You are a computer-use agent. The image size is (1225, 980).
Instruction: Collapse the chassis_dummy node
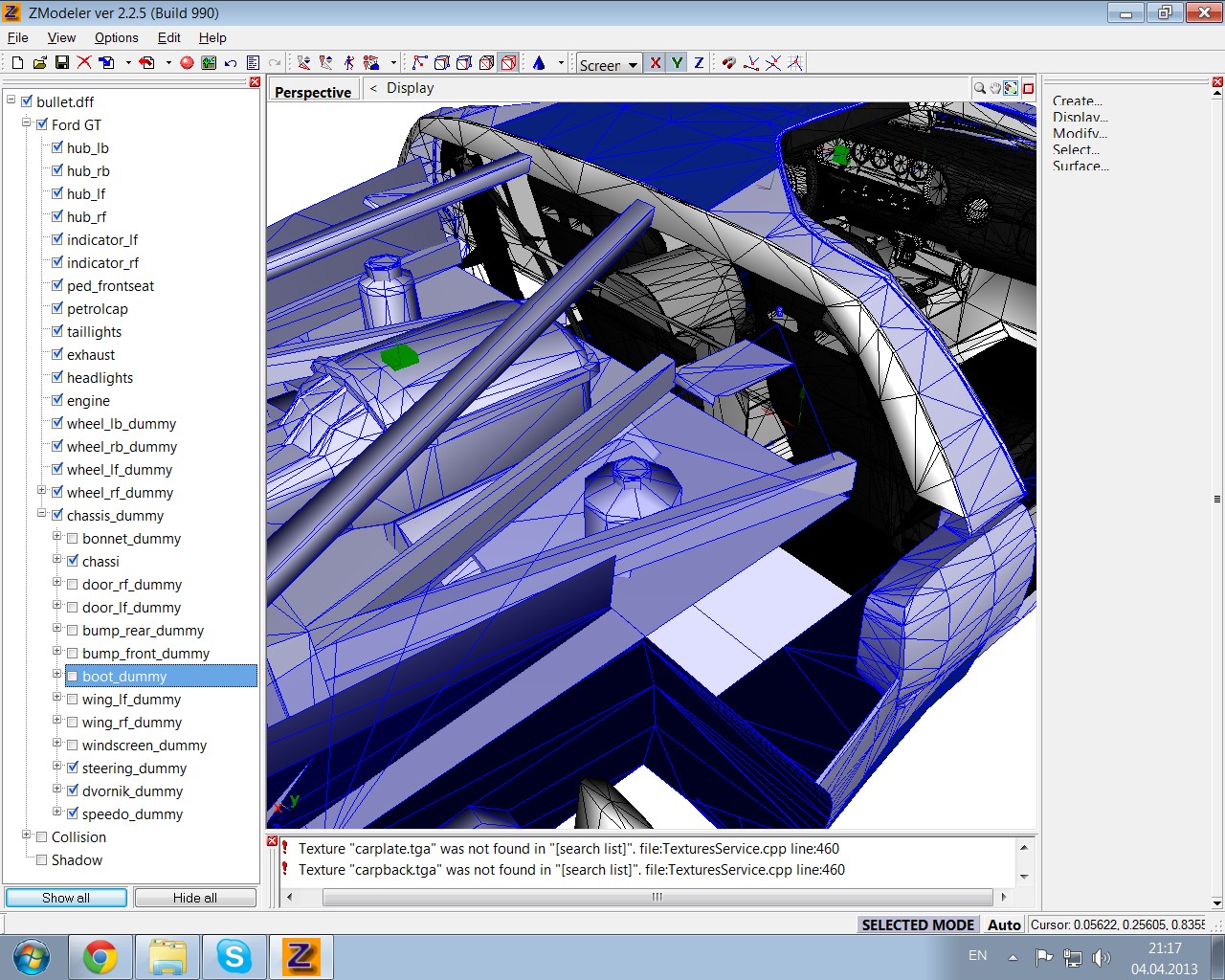(41, 513)
